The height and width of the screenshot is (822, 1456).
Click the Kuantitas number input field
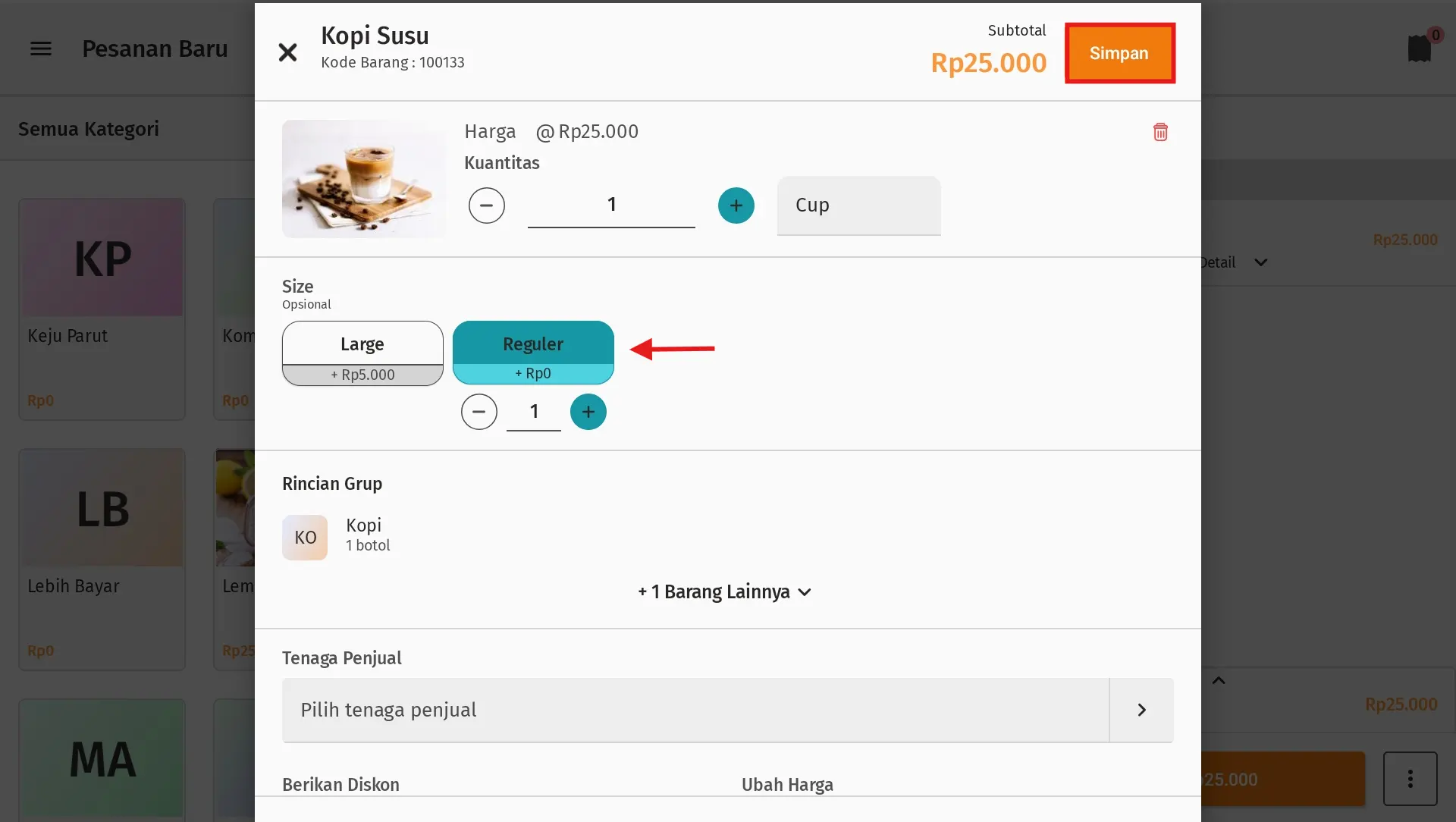(x=611, y=204)
